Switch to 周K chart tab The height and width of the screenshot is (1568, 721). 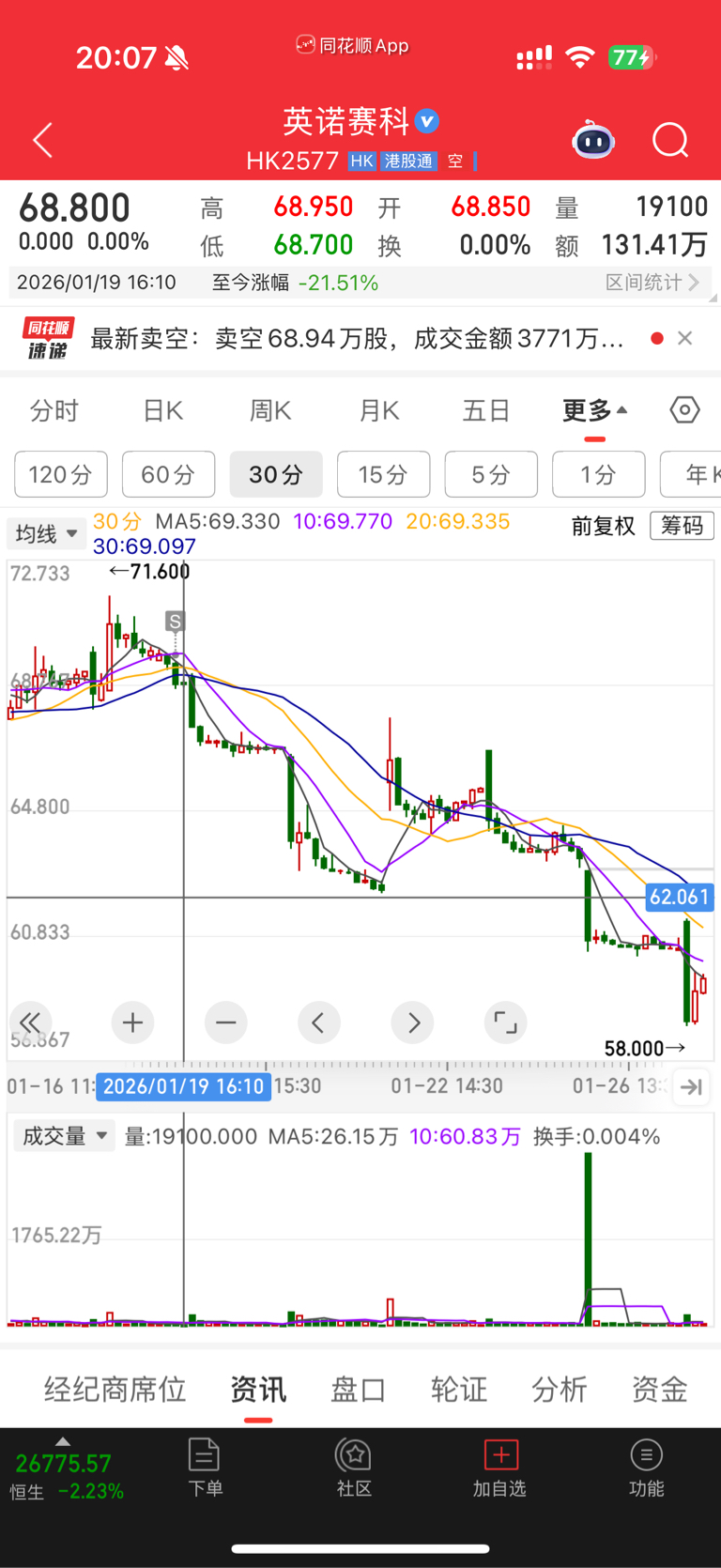[x=270, y=411]
